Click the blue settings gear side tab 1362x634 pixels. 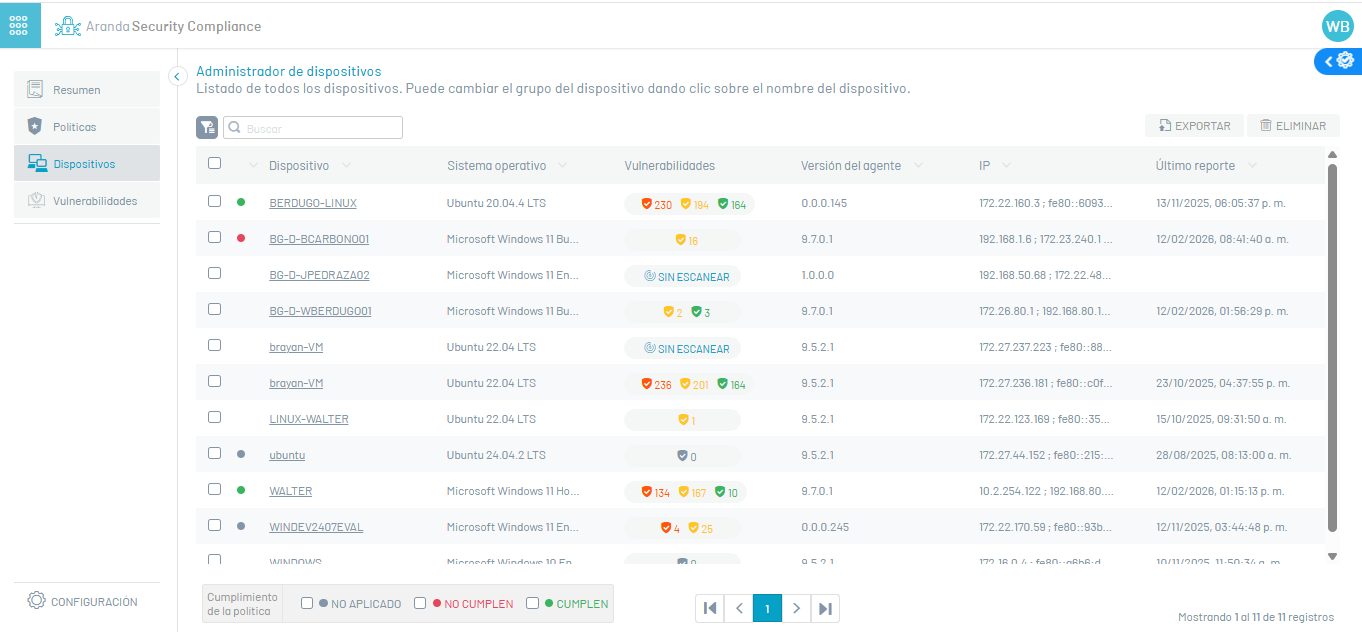click(1338, 61)
